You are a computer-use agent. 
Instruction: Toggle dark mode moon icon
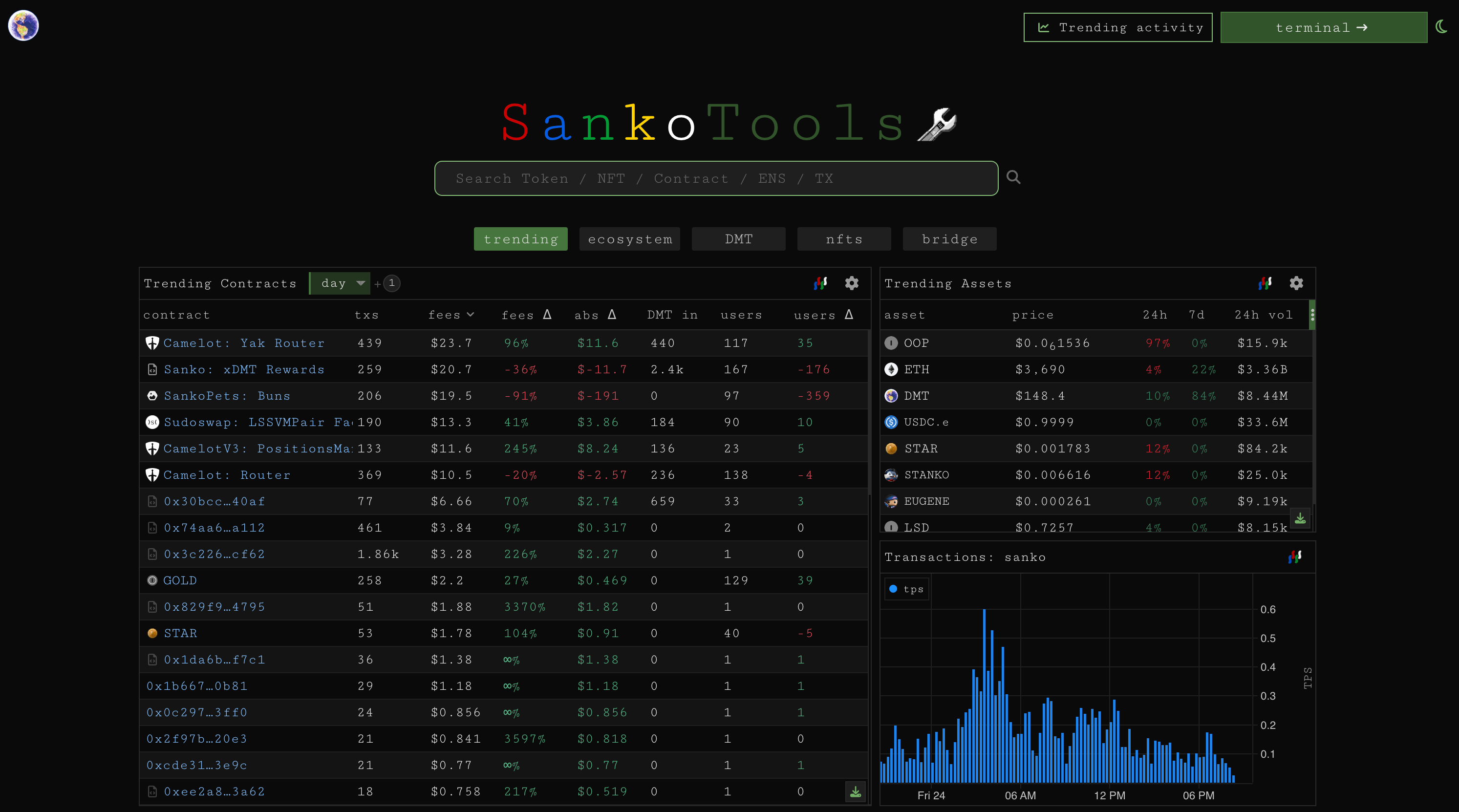pyautogui.click(x=1442, y=26)
